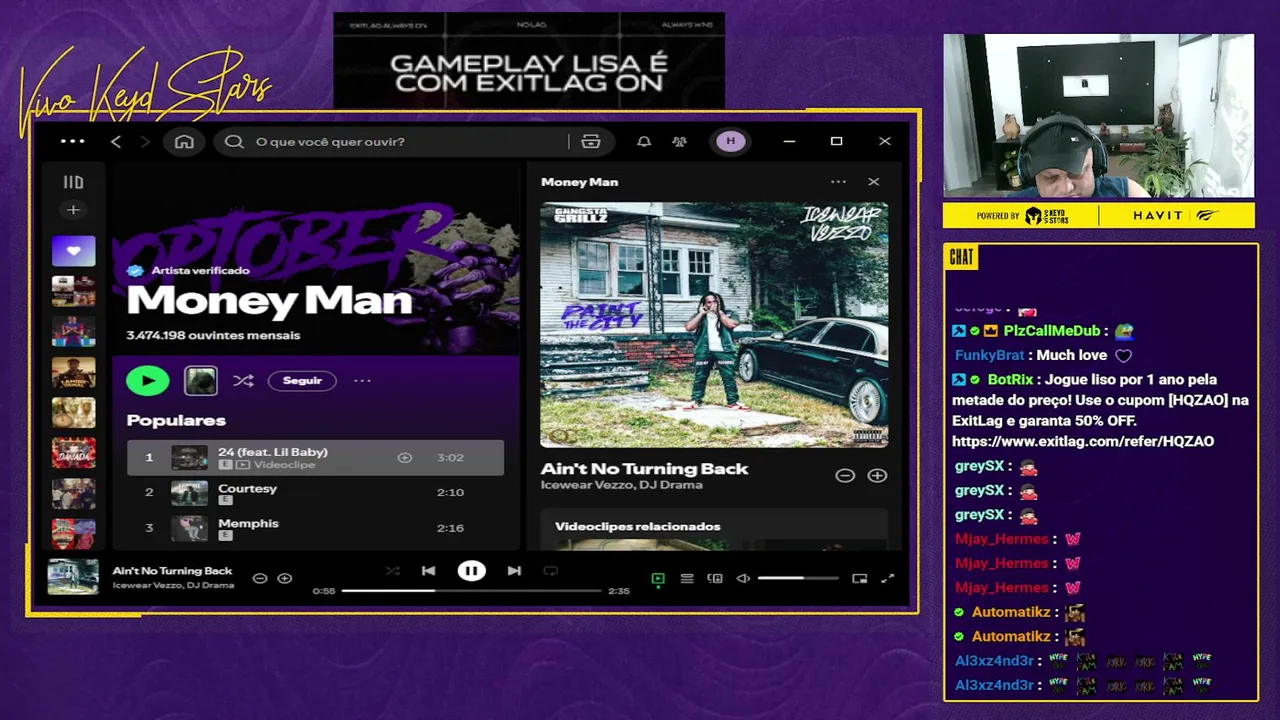Click the '3.474.198 ouvintes mensais' text
Viewport: 1280px width, 720px height.
click(x=213, y=335)
